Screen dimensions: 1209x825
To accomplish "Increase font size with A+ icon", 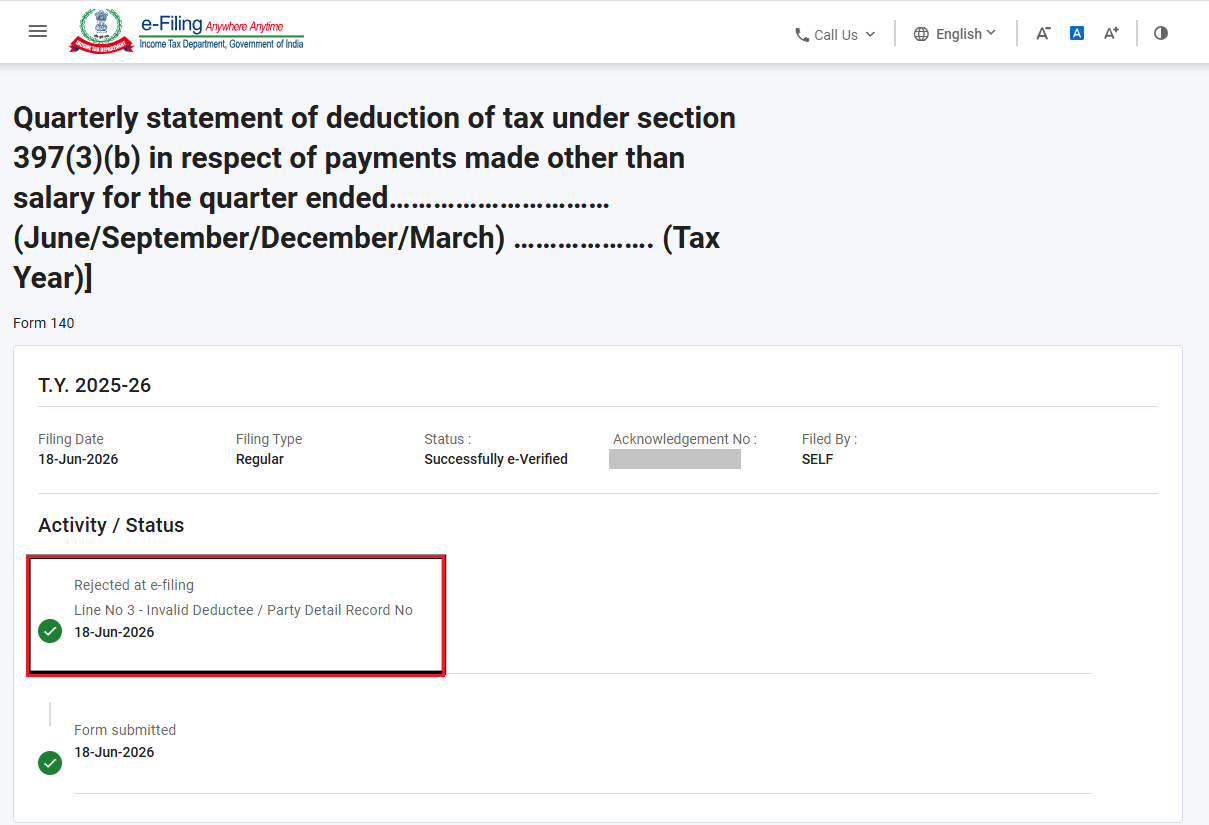I will pyautogui.click(x=1111, y=33).
